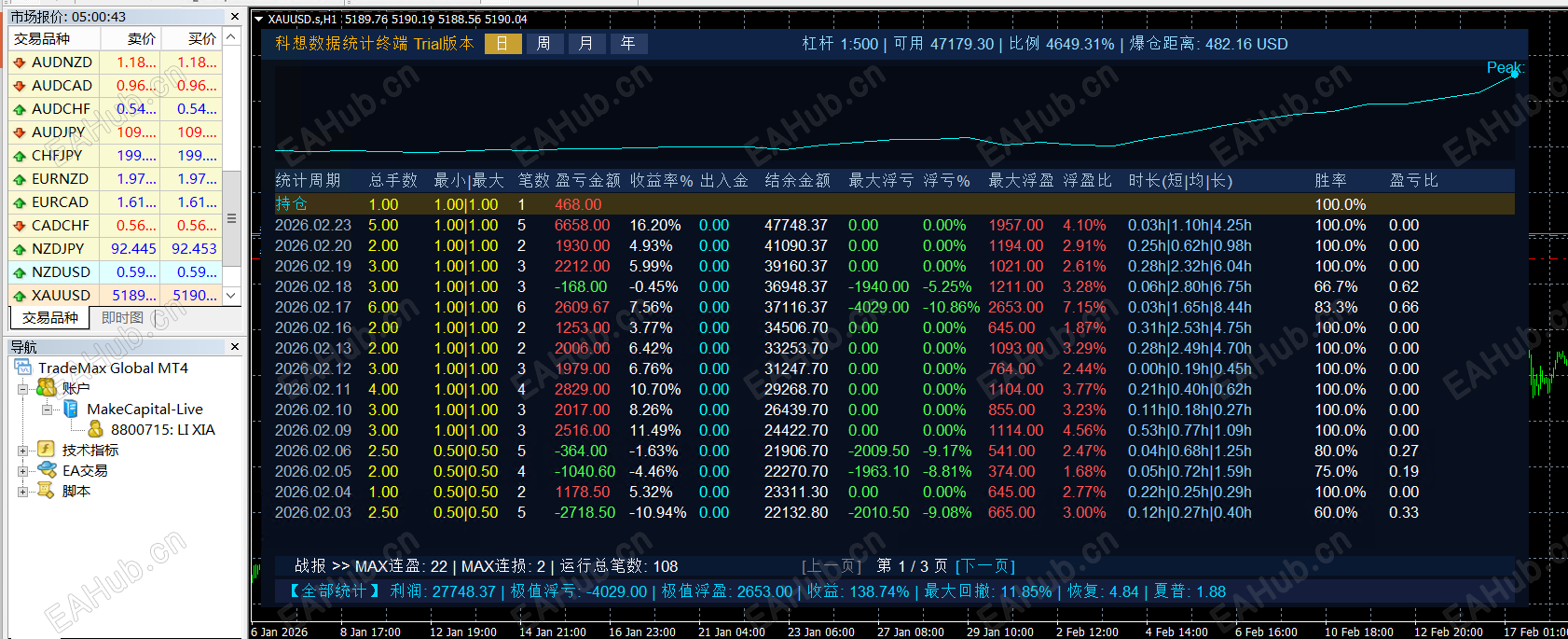
Task: Click the NZDUSD up-arrow icon
Action: pos(20,272)
